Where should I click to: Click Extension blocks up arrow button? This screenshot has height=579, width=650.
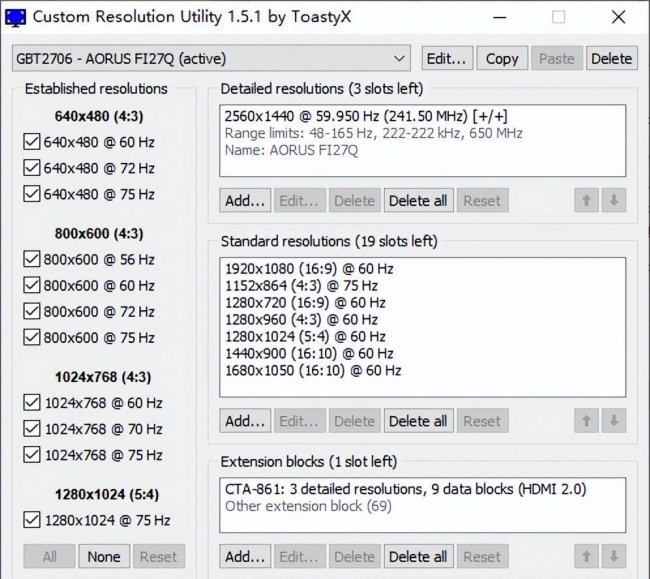[x=586, y=556]
